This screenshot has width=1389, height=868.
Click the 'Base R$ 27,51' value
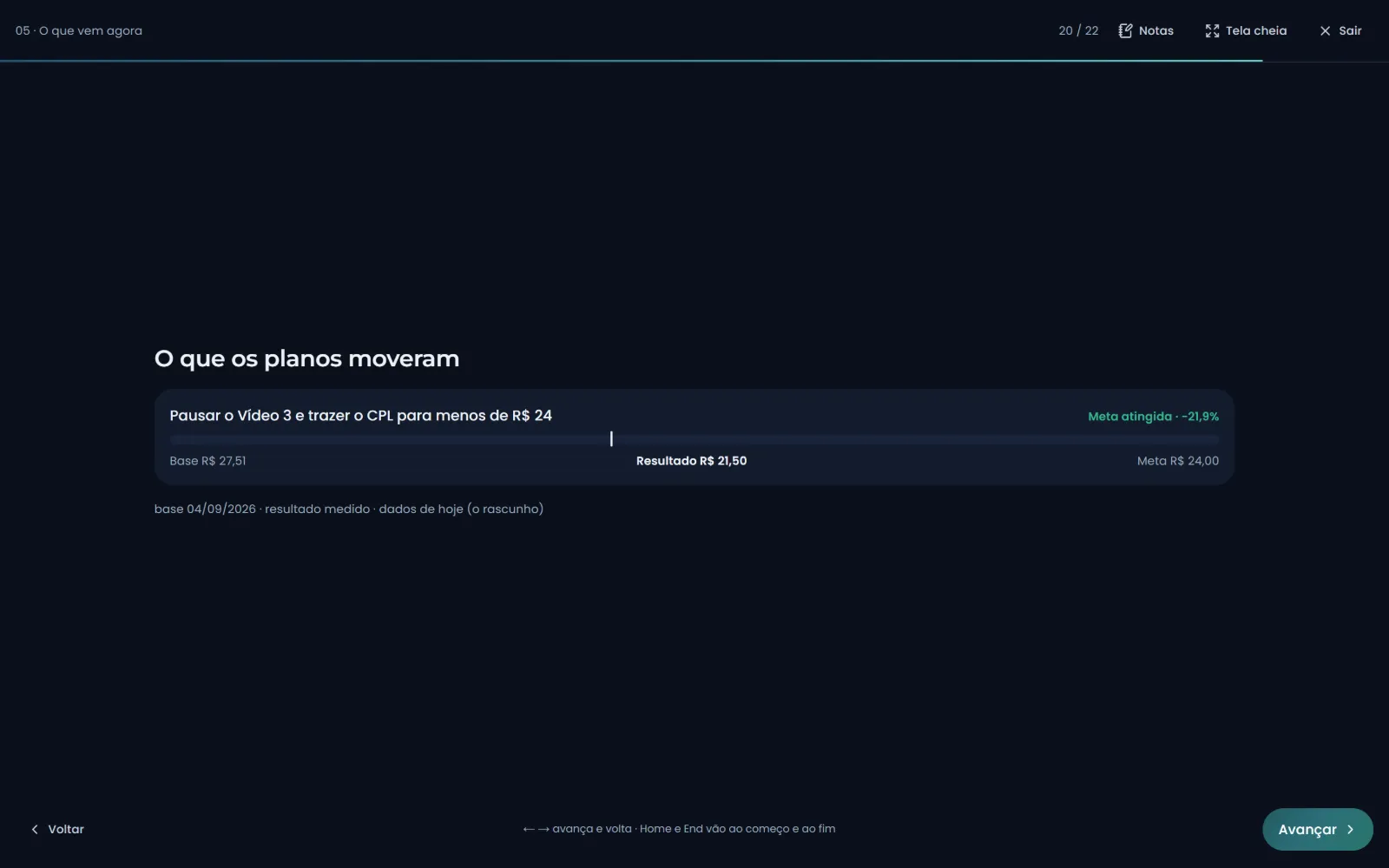(207, 461)
